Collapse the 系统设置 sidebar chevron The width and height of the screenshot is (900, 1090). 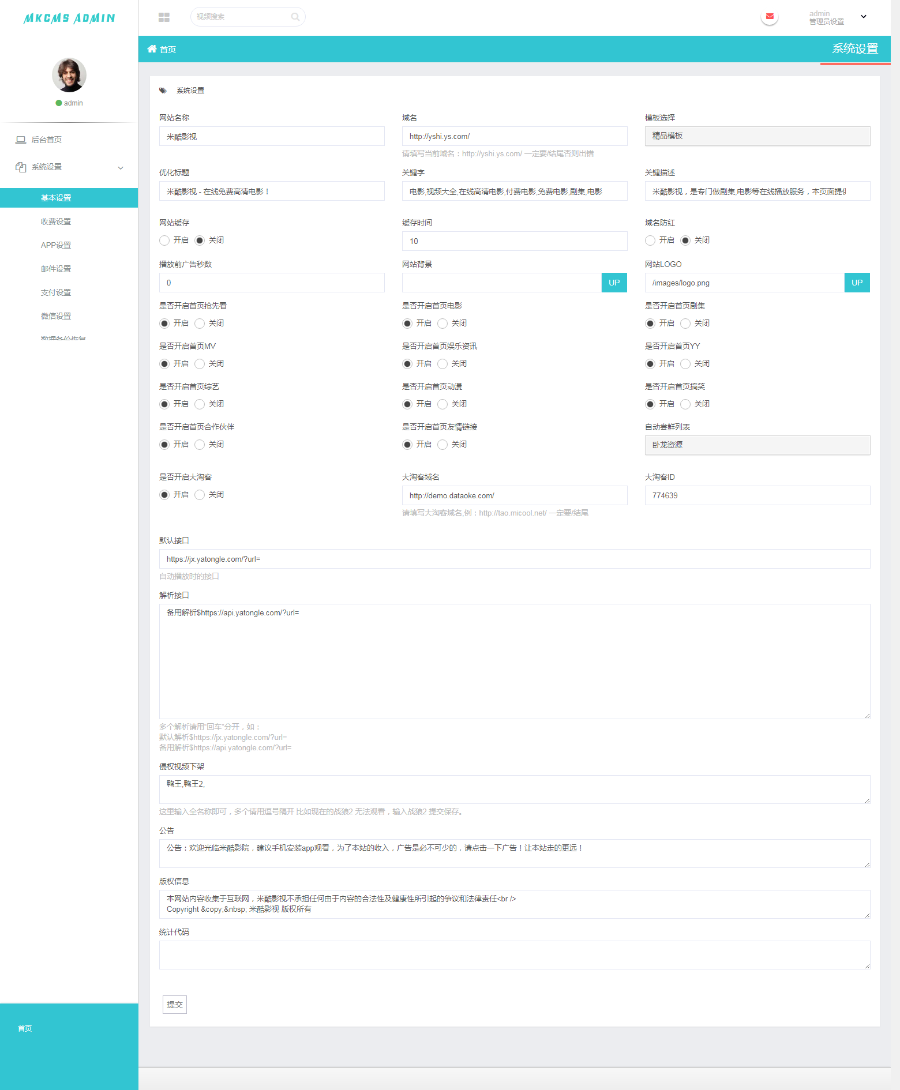click(120, 168)
